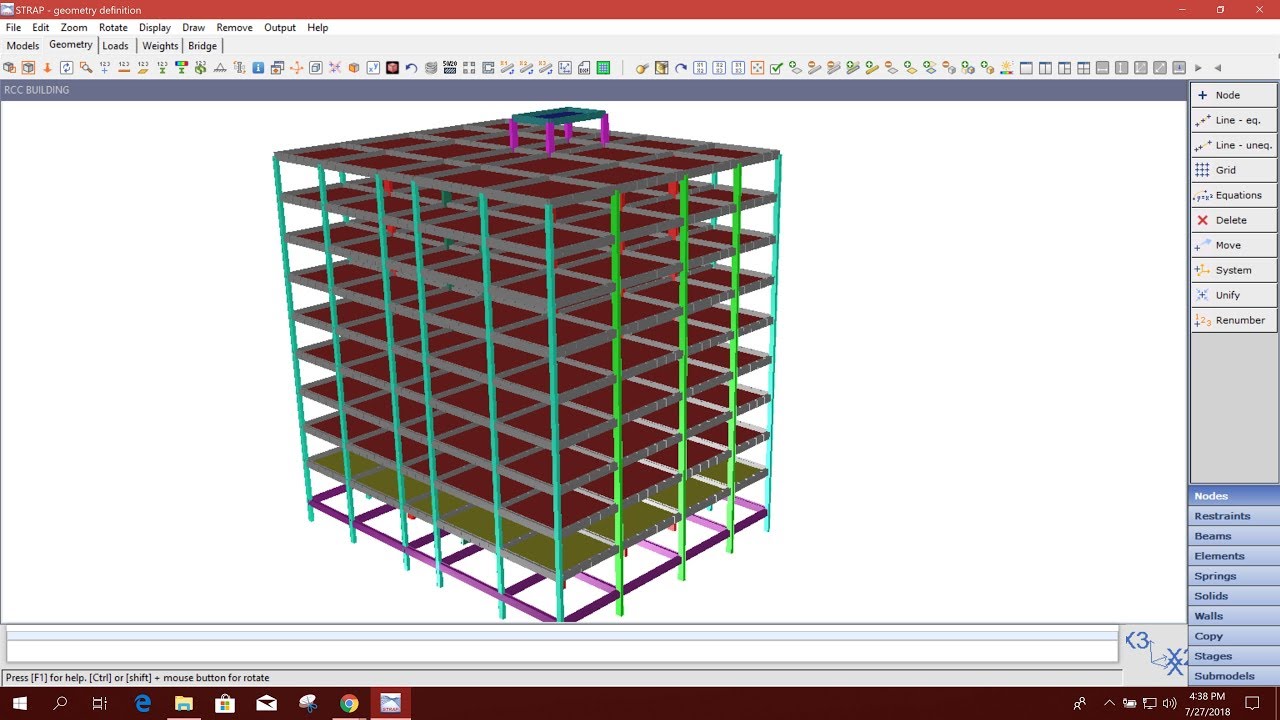Switch to the Loads tab
1280x720 pixels.
tap(115, 45)
